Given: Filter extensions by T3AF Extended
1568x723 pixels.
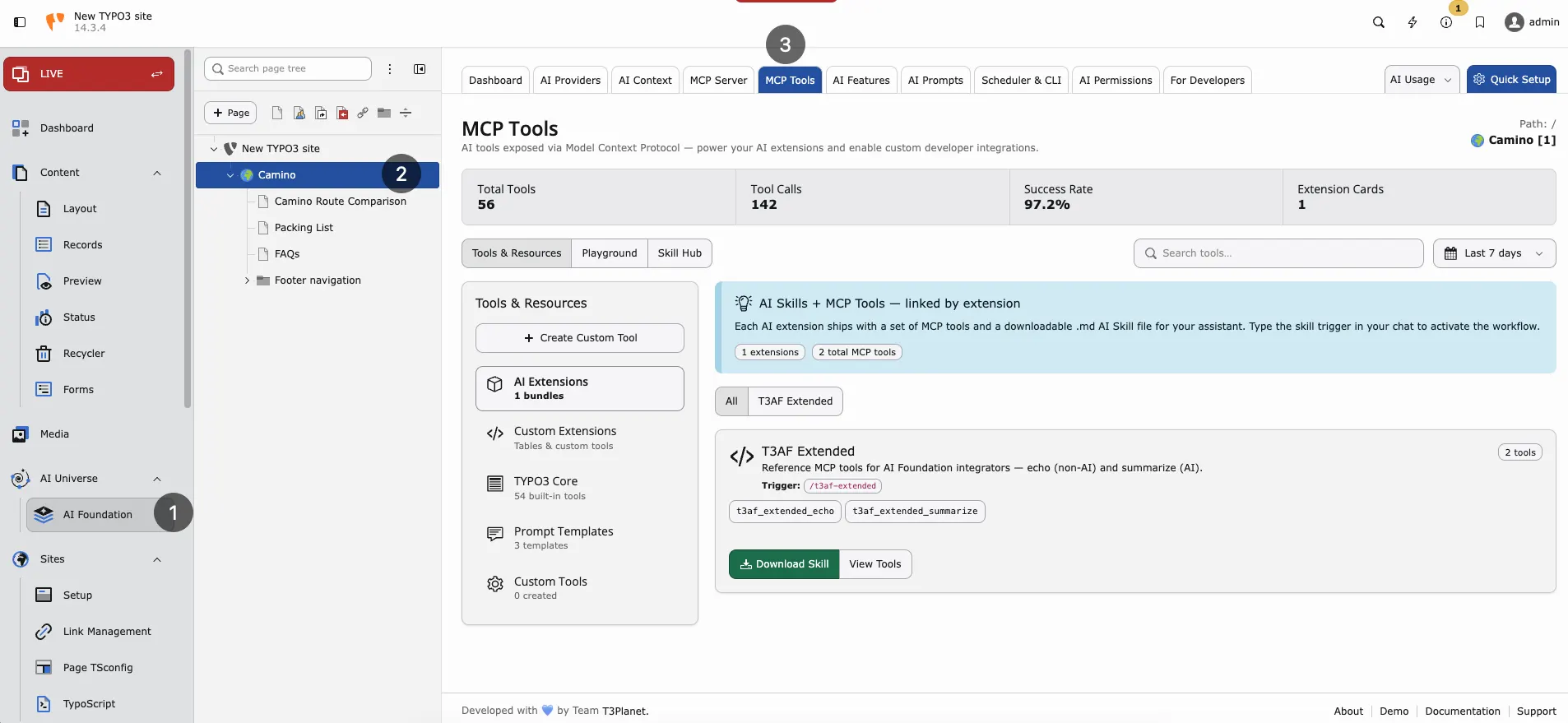Looking at the screenshot, I should click(796, 401).
